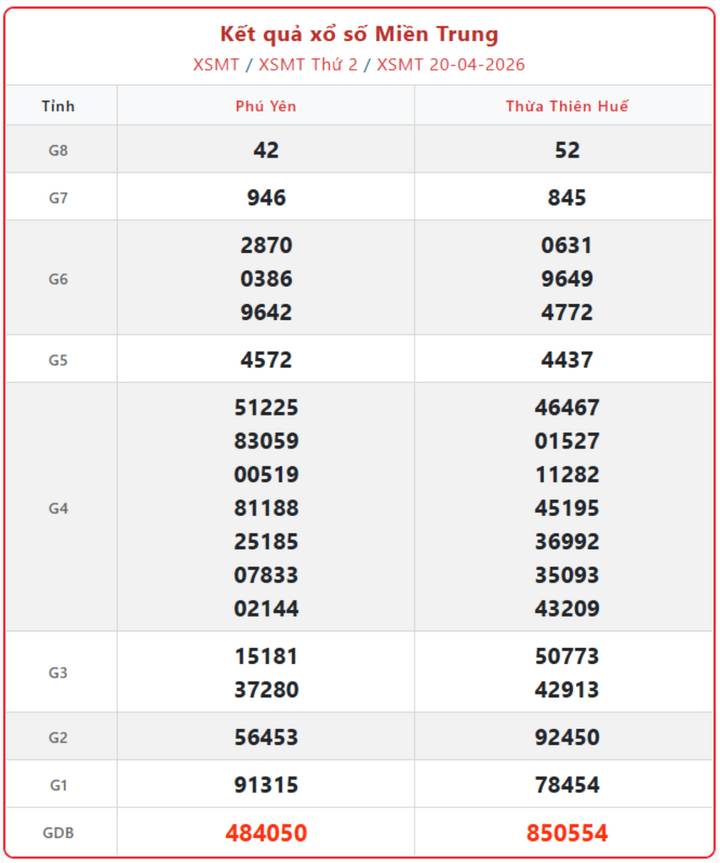Click the G5 result 4572
This screenshot has height=863, width=720.
tap(266, 360)
